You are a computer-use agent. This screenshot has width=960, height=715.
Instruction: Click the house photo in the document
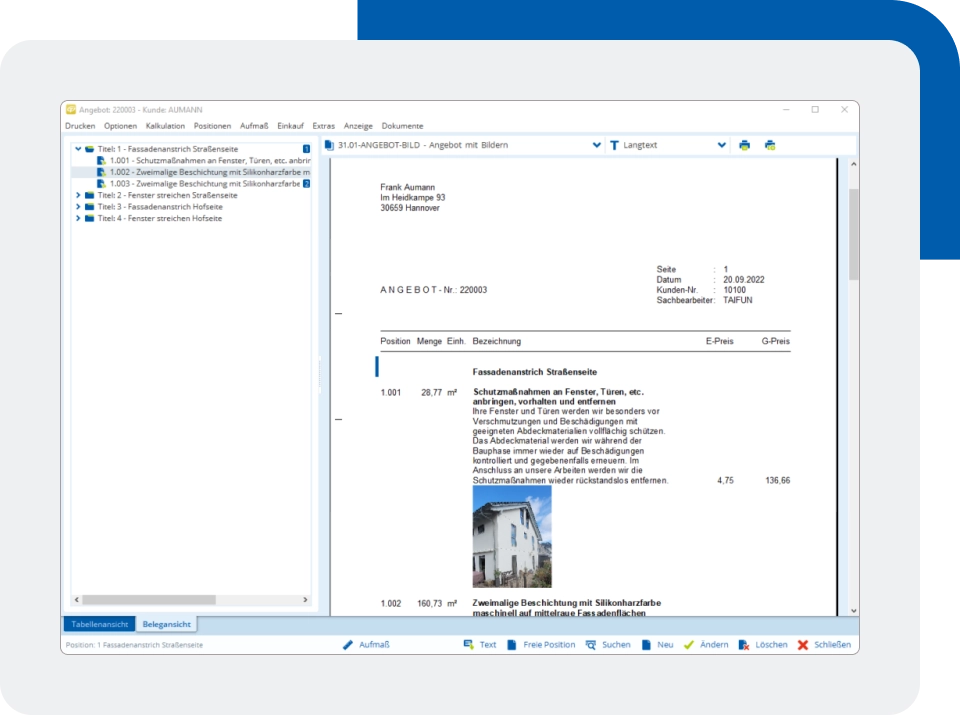coord(511,536)
